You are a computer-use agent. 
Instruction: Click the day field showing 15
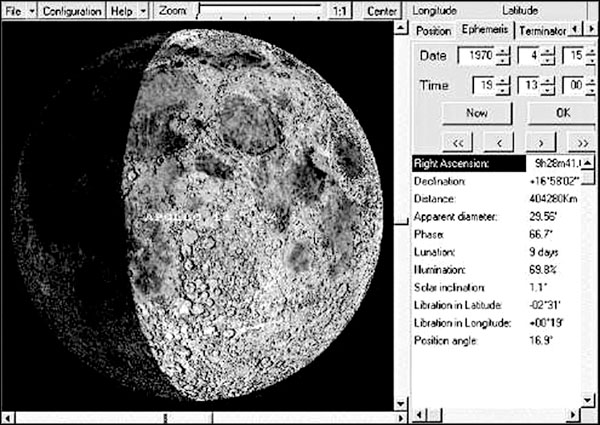pos(574,56)
